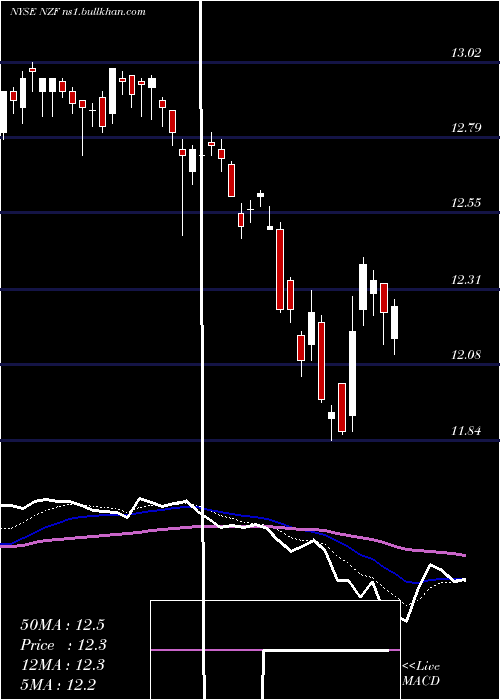Click the 5MA : 12.2 readout
The width and height of the screenshot is (500, 700).
tap(58, 684)
